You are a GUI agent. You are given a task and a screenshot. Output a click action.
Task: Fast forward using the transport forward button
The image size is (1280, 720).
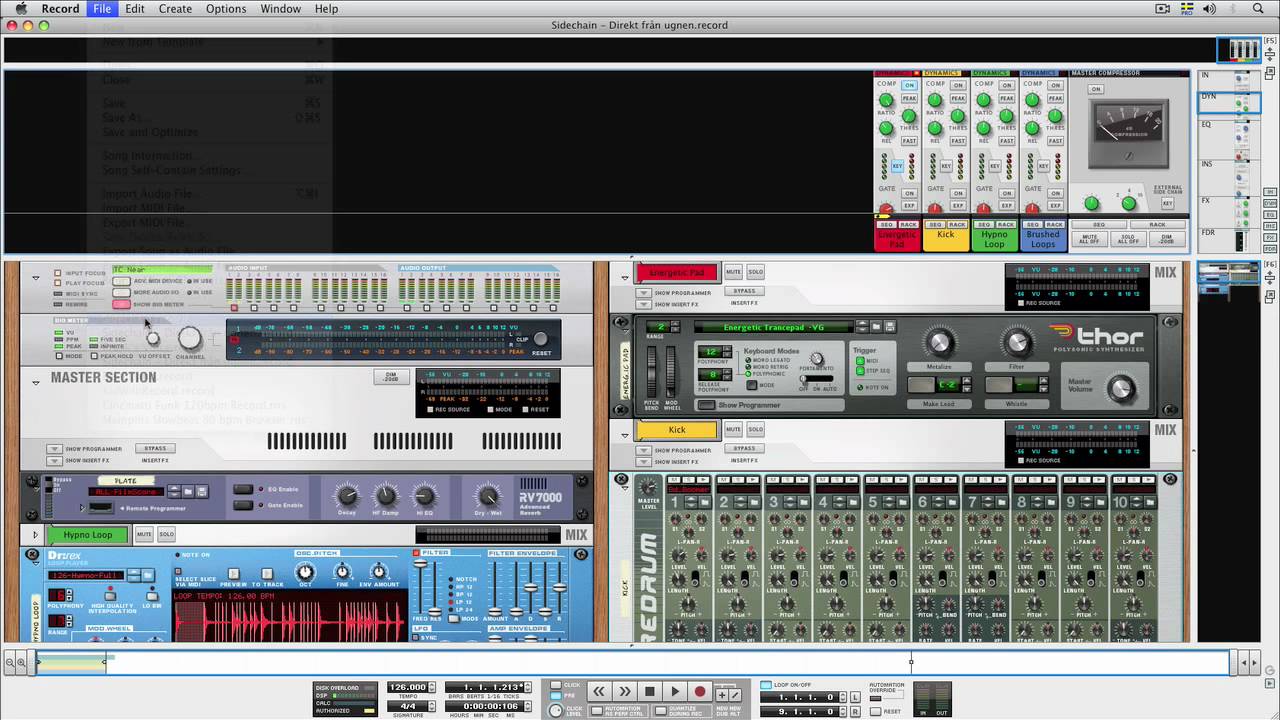click(x=624, y=691)
